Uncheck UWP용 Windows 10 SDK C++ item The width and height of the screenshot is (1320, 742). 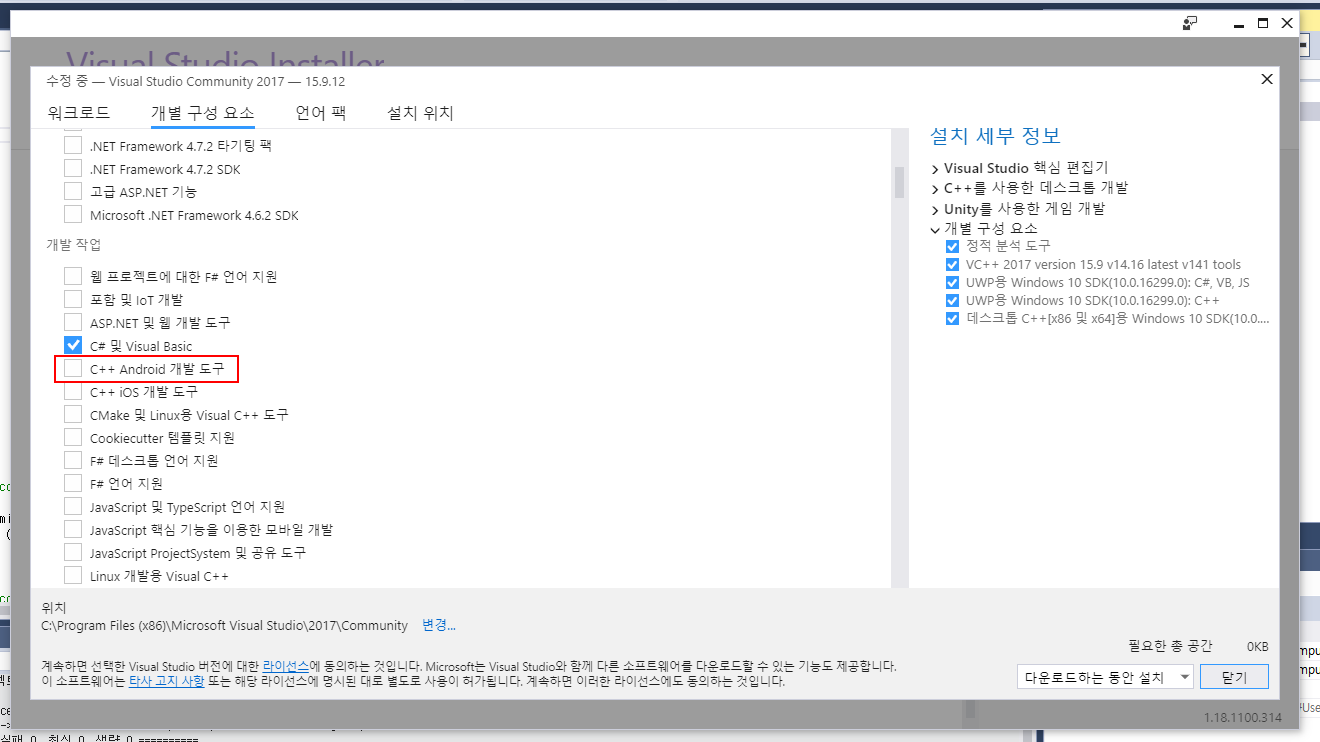952,300
